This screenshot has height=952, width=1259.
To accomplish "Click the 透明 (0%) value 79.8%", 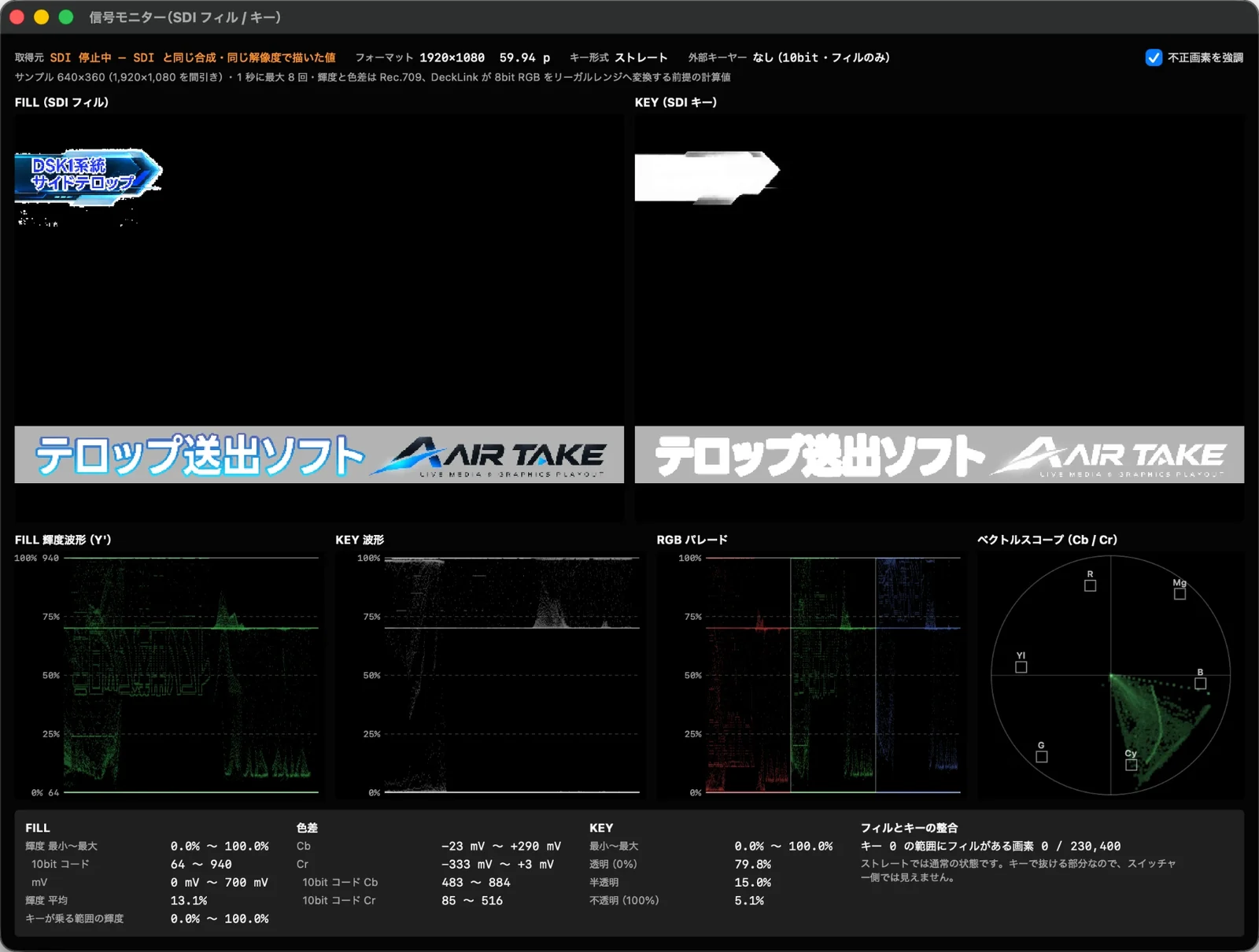I will pyautogui.click(x=753, y=864).
